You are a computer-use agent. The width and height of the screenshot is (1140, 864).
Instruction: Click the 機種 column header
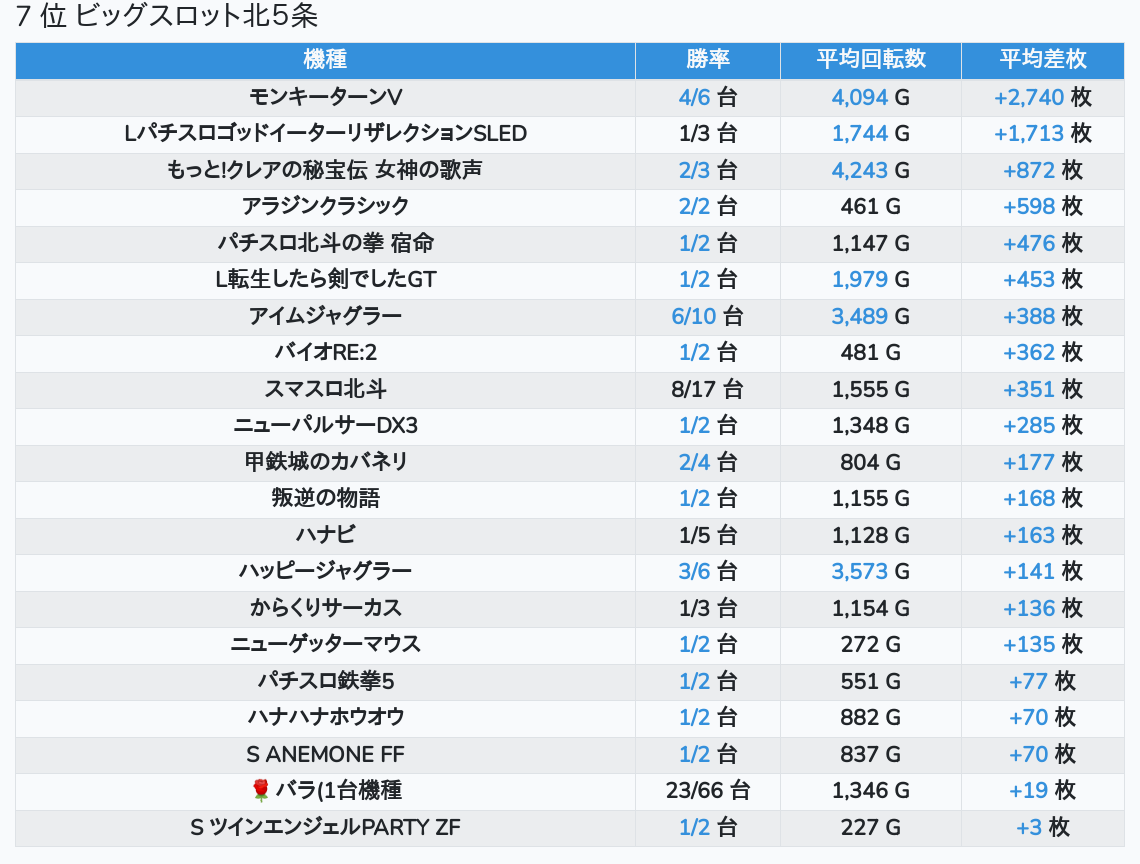click(x=325, y=60)
